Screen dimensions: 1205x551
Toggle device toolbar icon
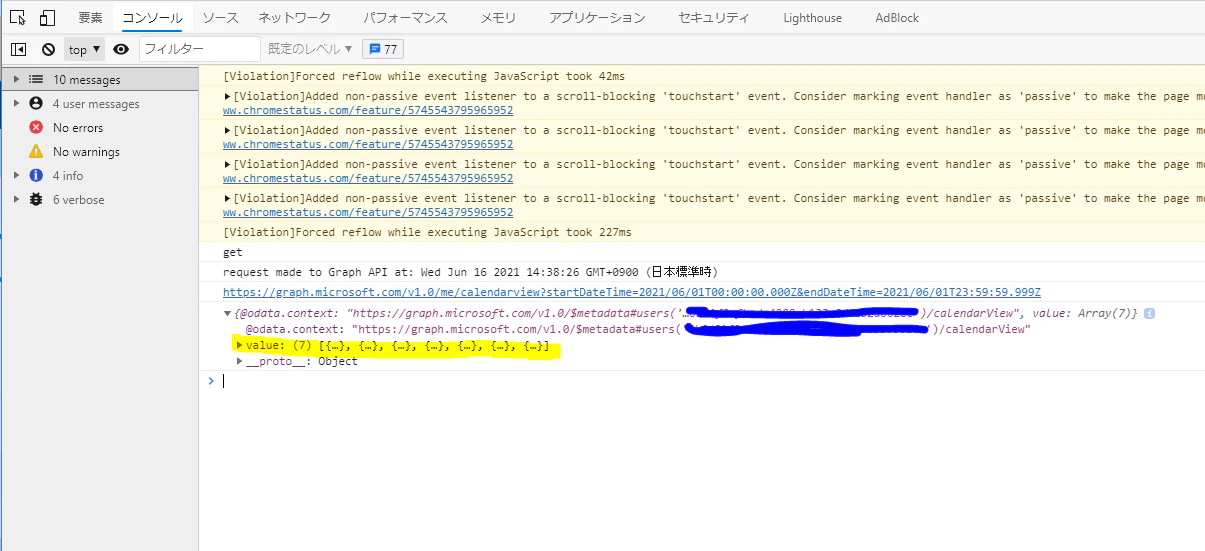pyautogui.click(x=47, y=18)
